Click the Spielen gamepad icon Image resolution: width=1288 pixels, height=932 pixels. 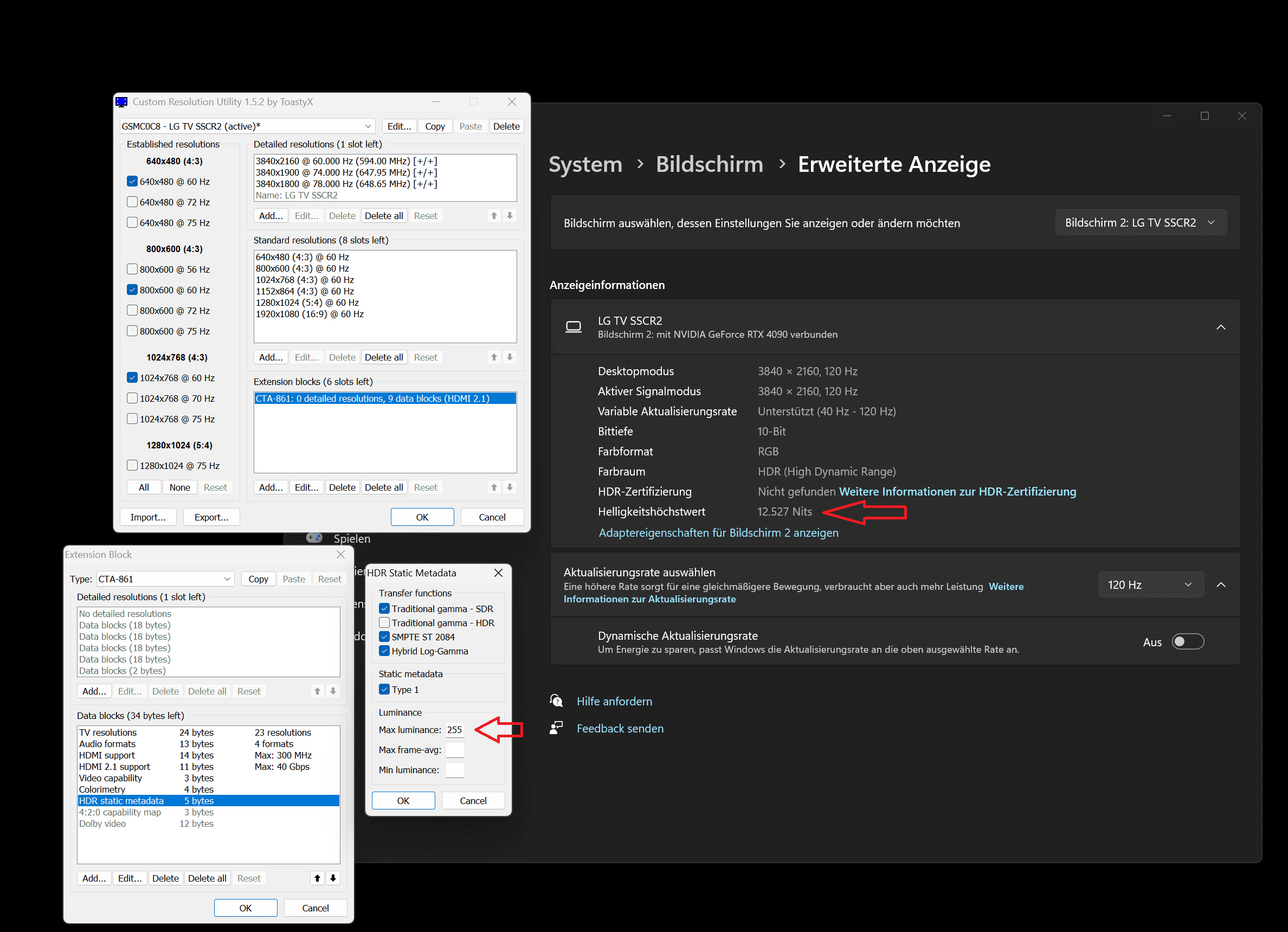314,537
